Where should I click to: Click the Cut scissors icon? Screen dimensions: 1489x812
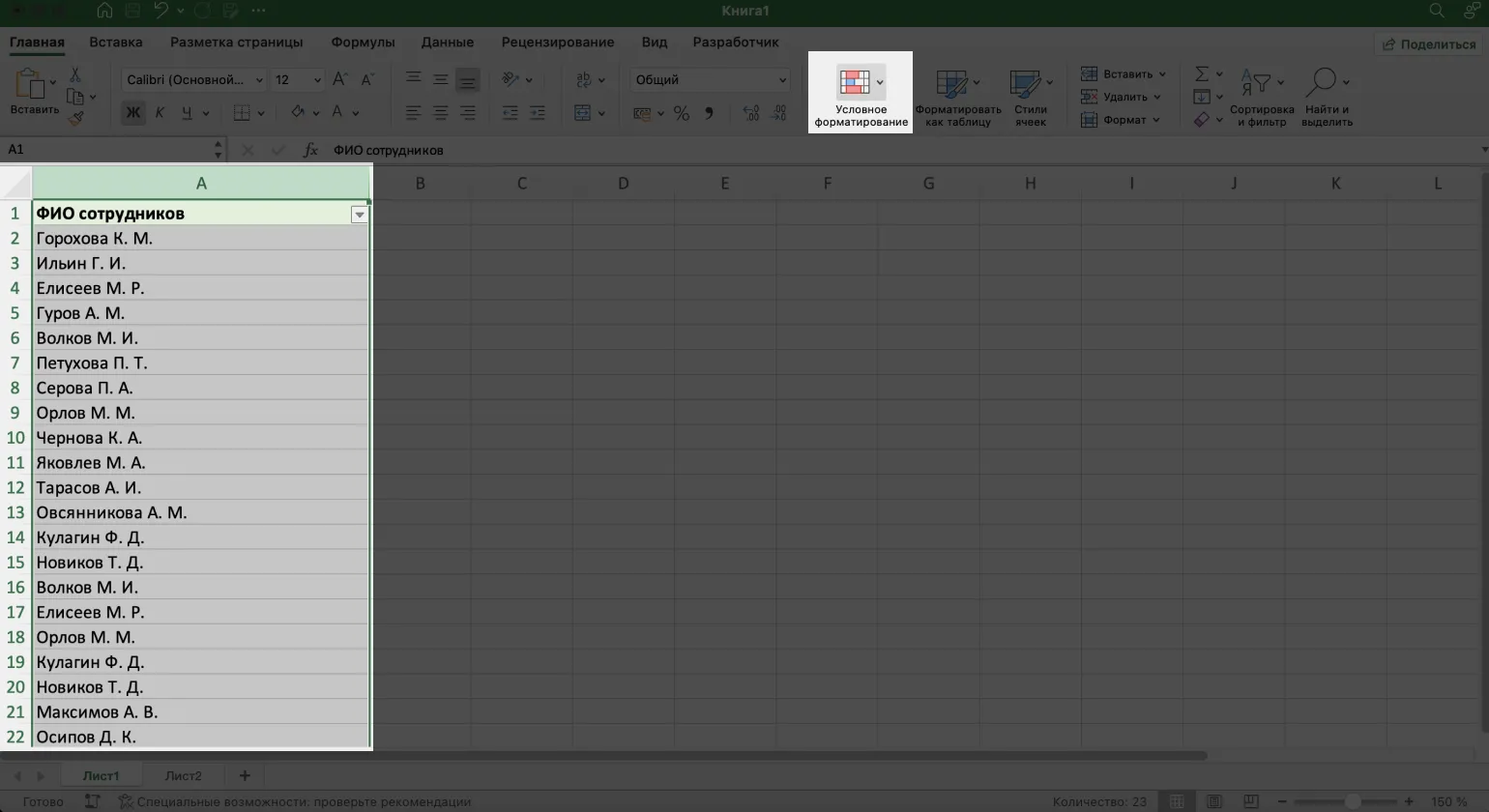pos(74,74)
